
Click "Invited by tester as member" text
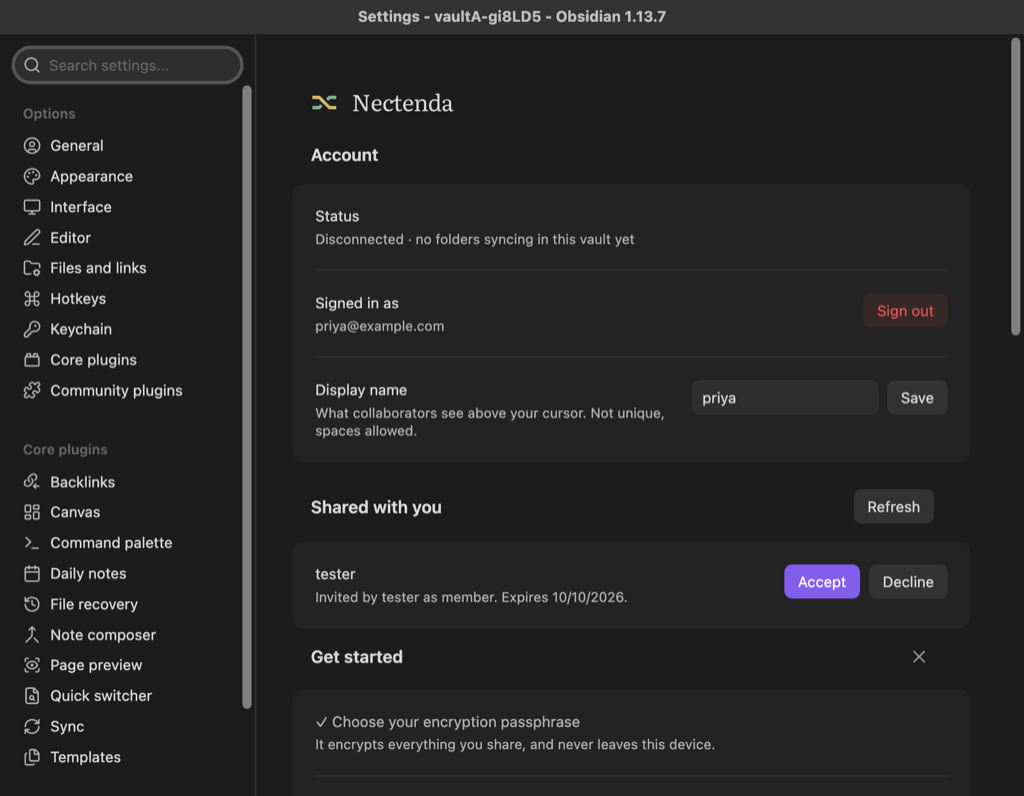[405, 597]
